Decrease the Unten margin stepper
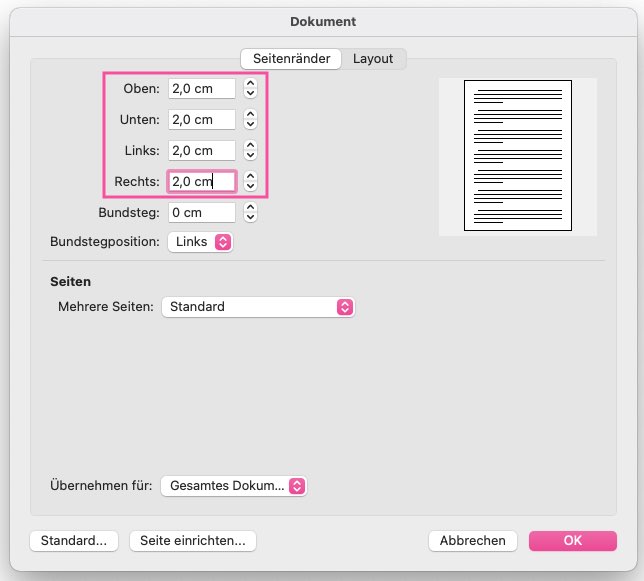Viewport: 644px width, 581px height. (250, 125)
